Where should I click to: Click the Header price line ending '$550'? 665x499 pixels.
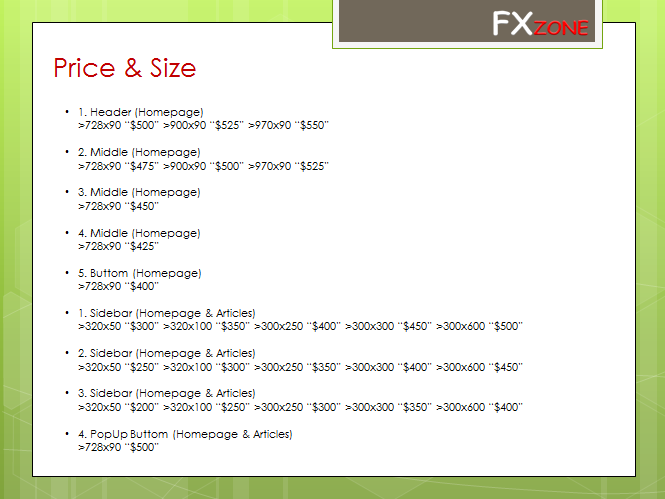pos(204,125)
